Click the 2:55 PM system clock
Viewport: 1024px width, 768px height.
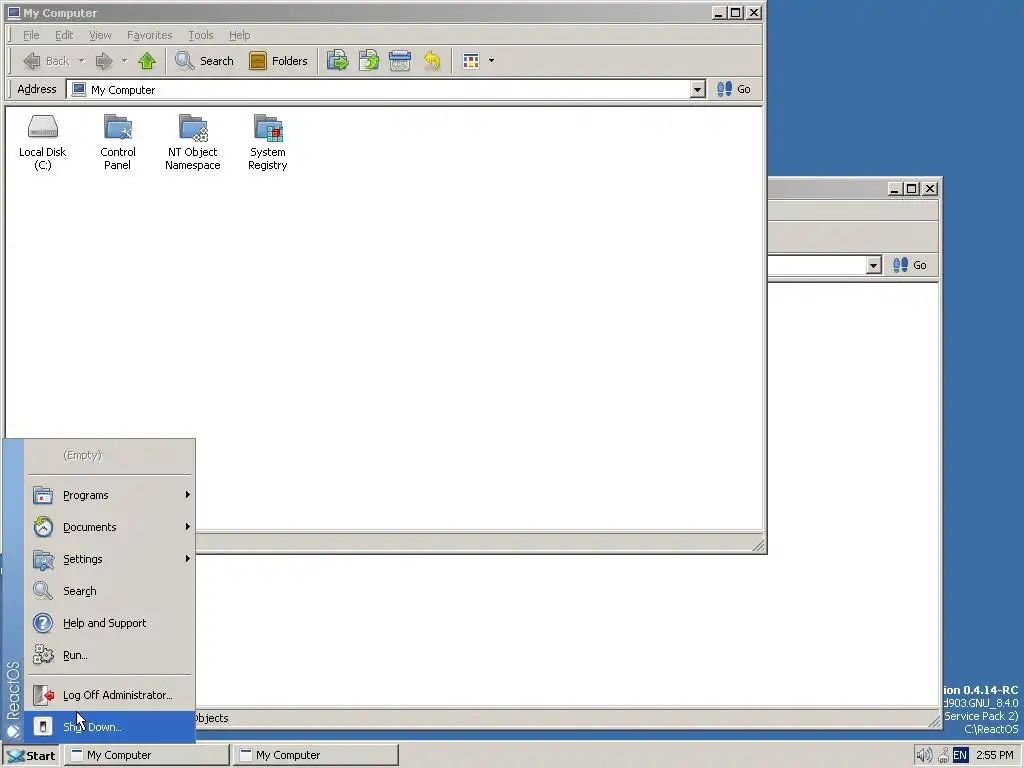(995, 756)
